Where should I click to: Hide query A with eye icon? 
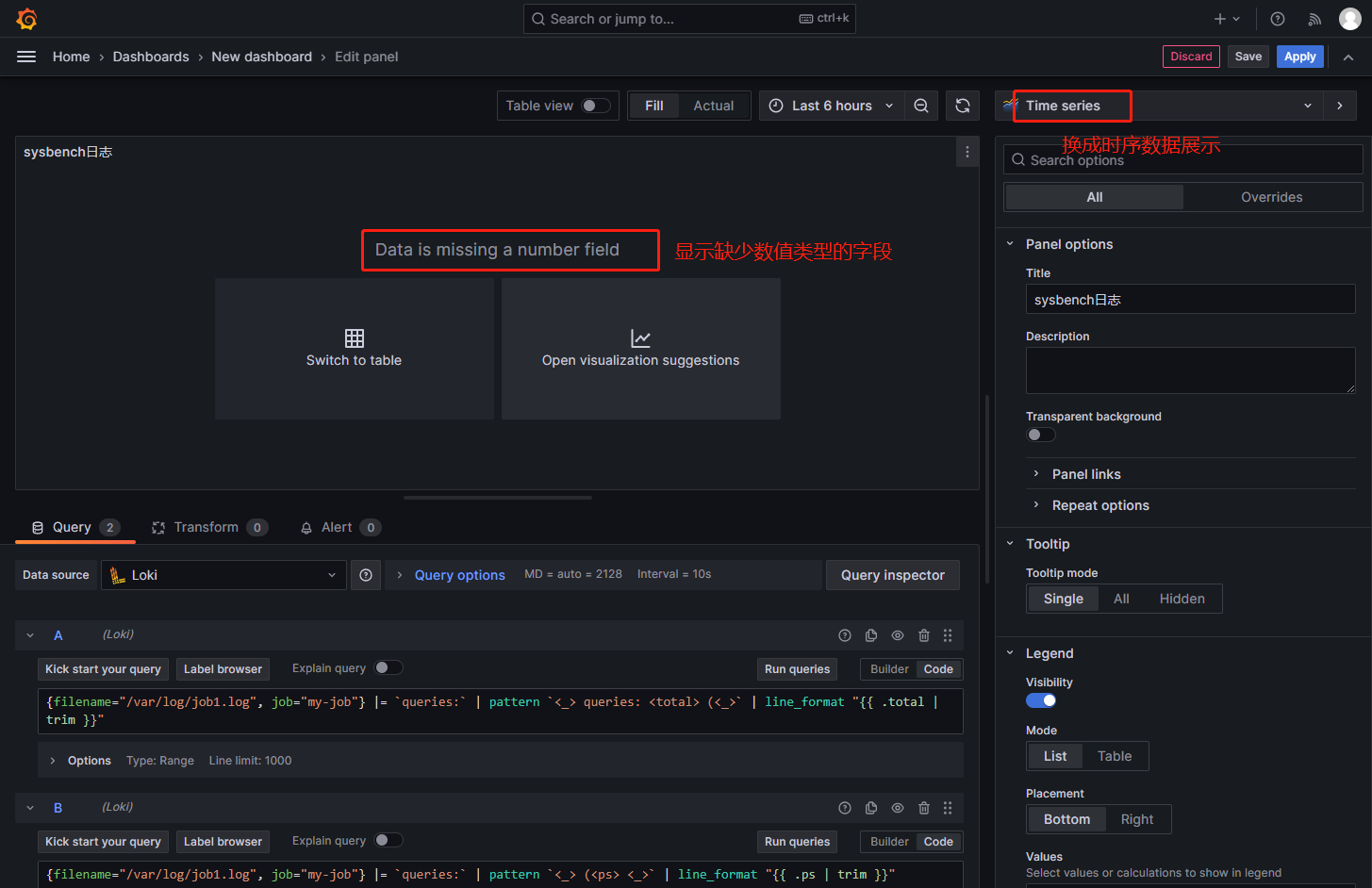(x=898, y=635)
